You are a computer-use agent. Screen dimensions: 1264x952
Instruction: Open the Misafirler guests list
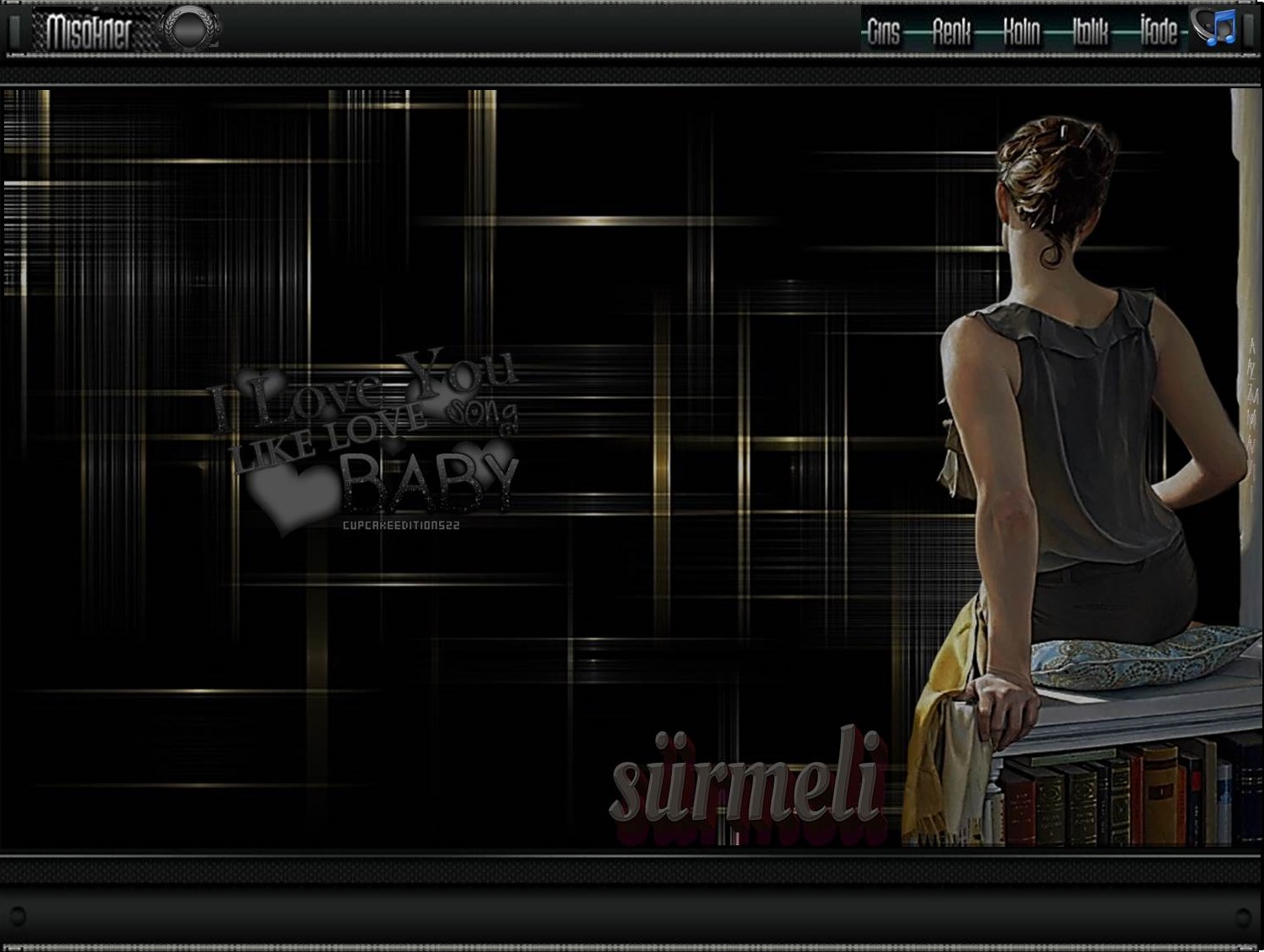[89, 32]
